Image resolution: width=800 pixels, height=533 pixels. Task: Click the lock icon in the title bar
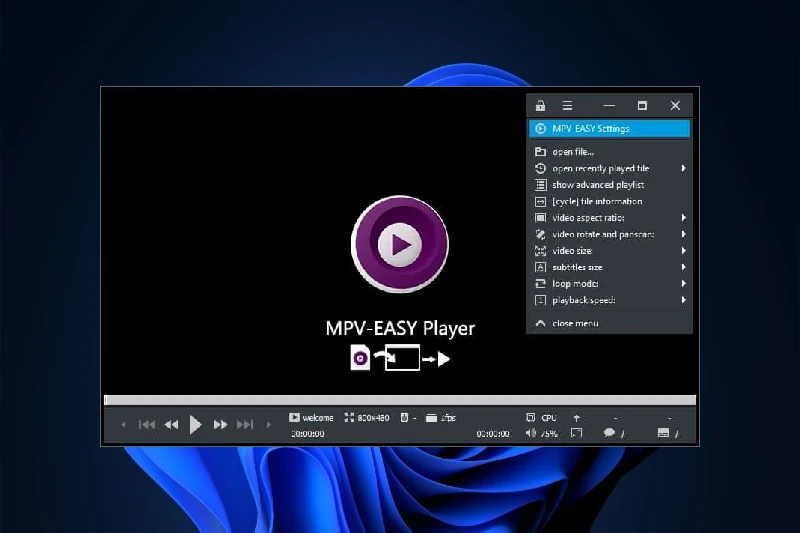coord(540,106)
